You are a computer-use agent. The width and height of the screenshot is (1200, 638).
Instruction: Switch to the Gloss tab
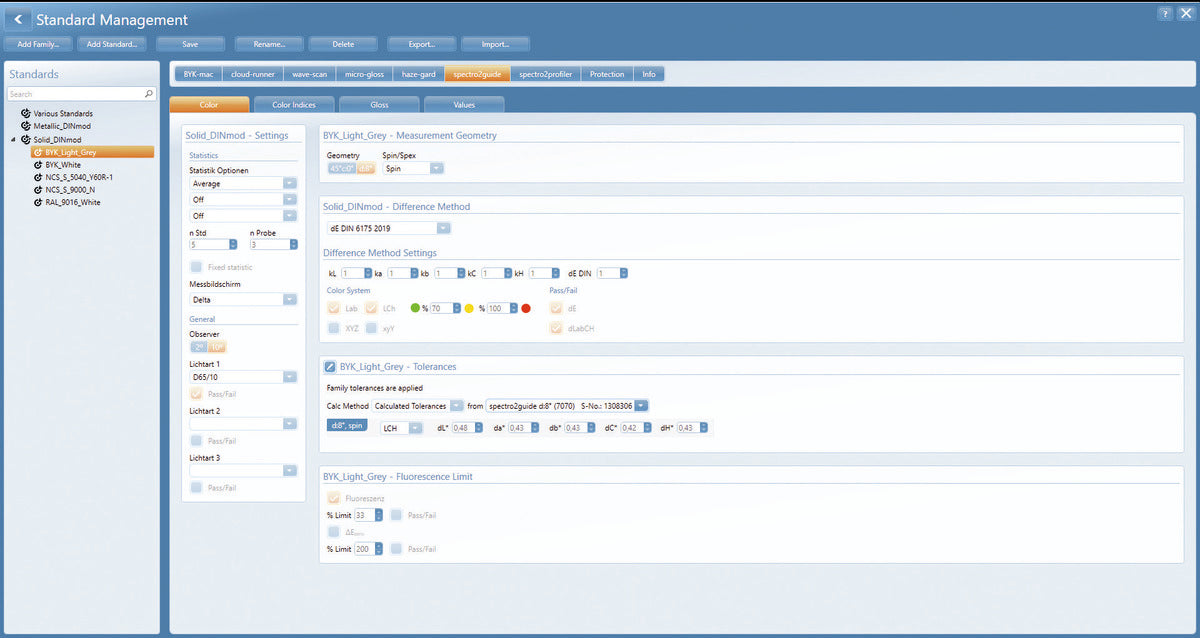click(378, 104)
